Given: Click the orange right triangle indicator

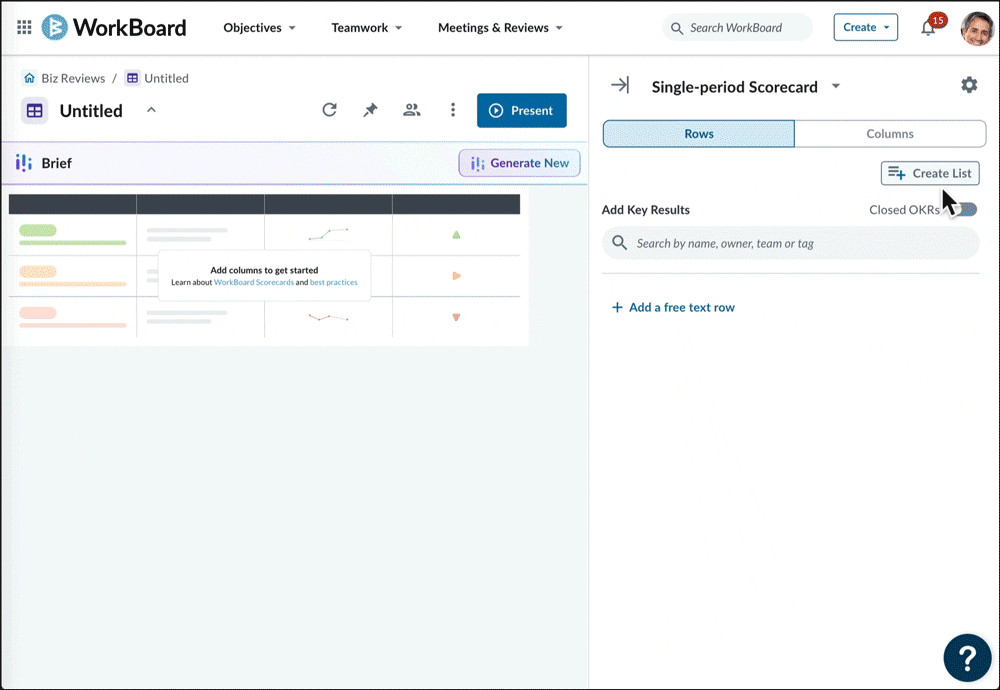Looking at the screenshot, I should click(456, 275).
